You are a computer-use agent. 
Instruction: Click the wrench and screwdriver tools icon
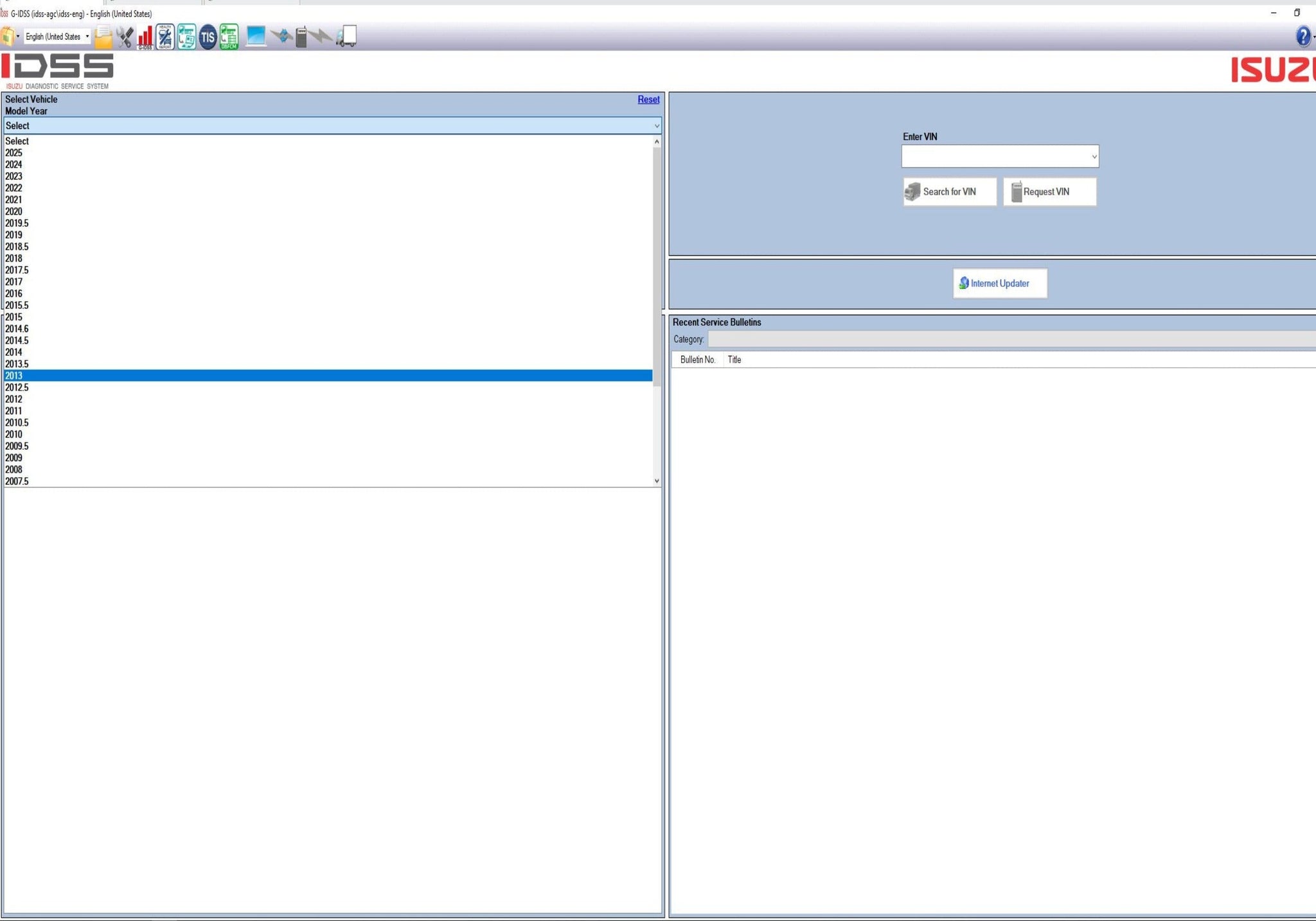coord(125,37)
